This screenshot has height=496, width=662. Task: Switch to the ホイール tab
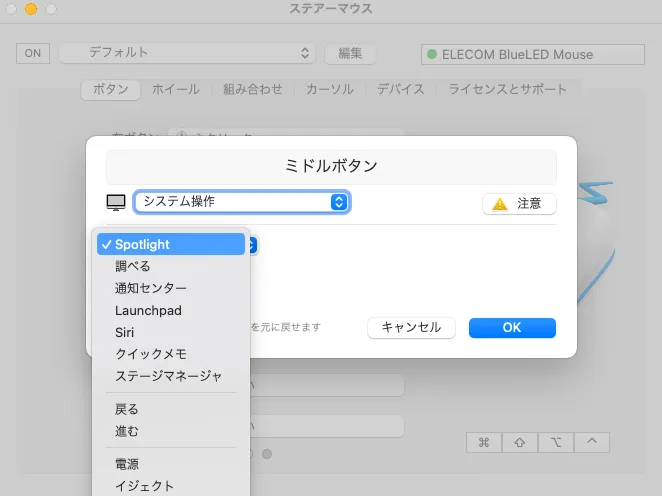coord(175,89)
